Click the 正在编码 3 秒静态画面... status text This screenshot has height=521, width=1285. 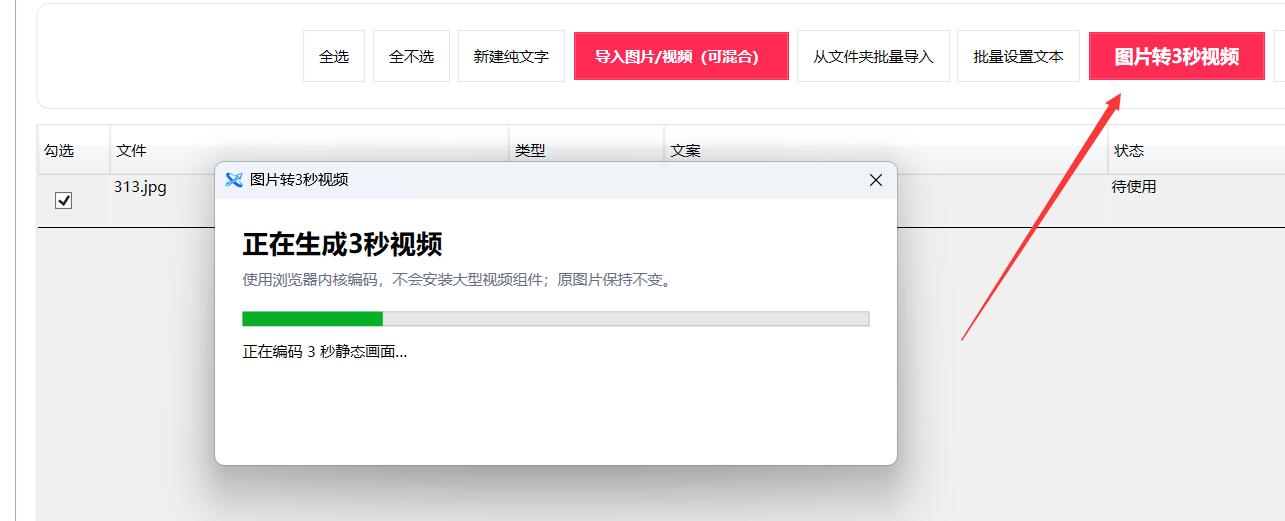pyautogui.click(x=325, y=351)
